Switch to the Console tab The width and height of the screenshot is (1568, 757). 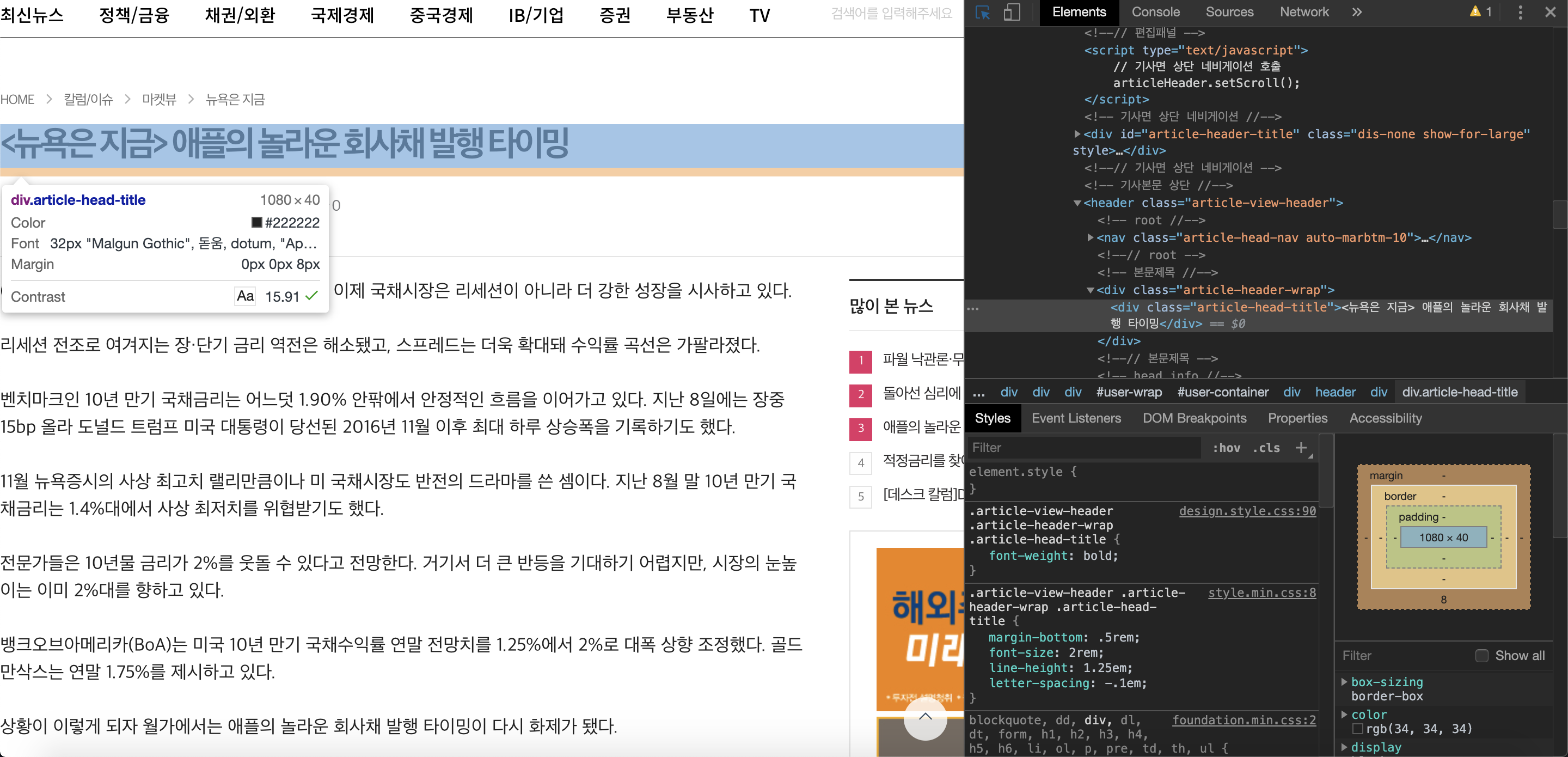(x=1155, y=12)
